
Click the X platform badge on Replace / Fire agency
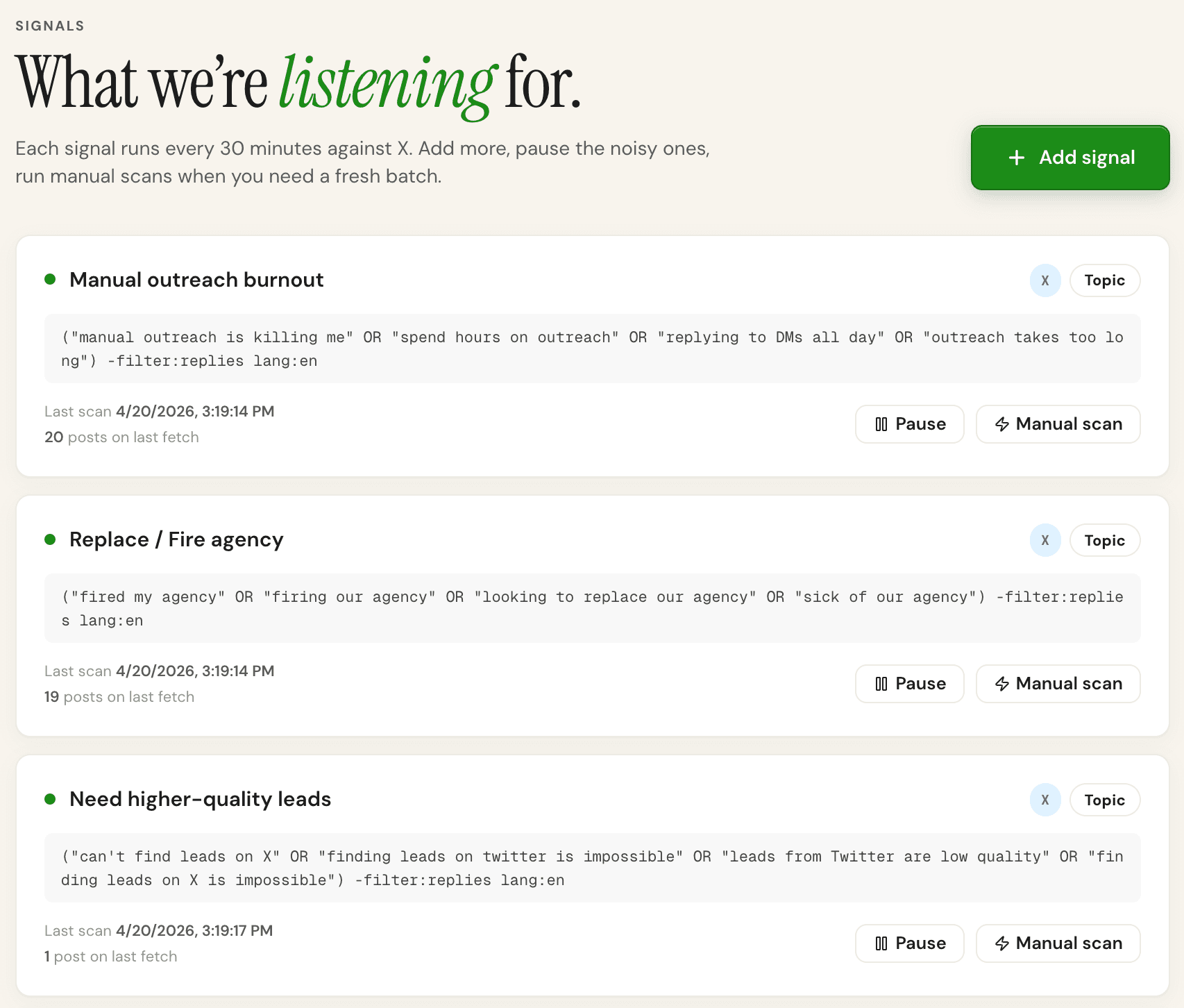pyautogui.click(x=1045, y=540)
